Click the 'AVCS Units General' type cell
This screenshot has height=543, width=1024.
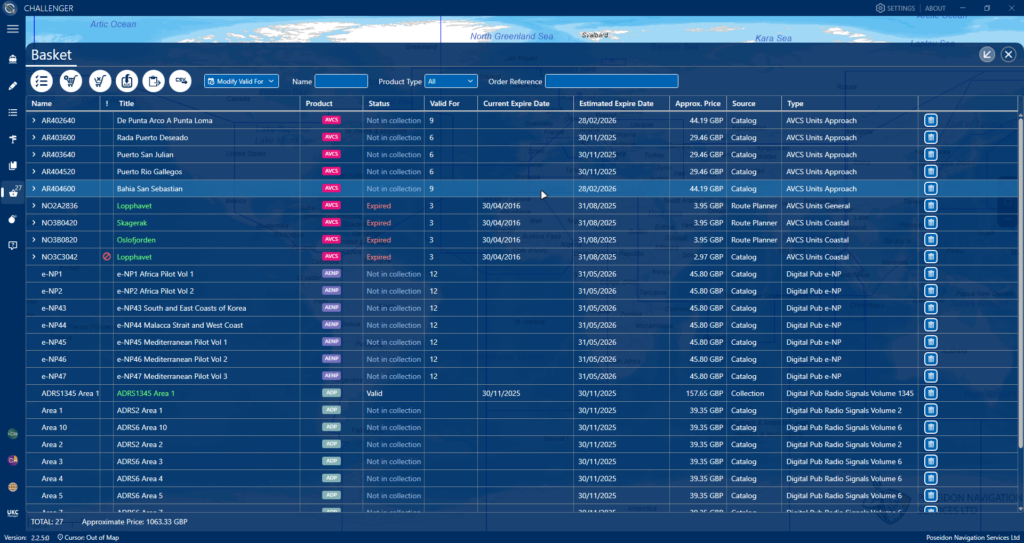point(818,206)
